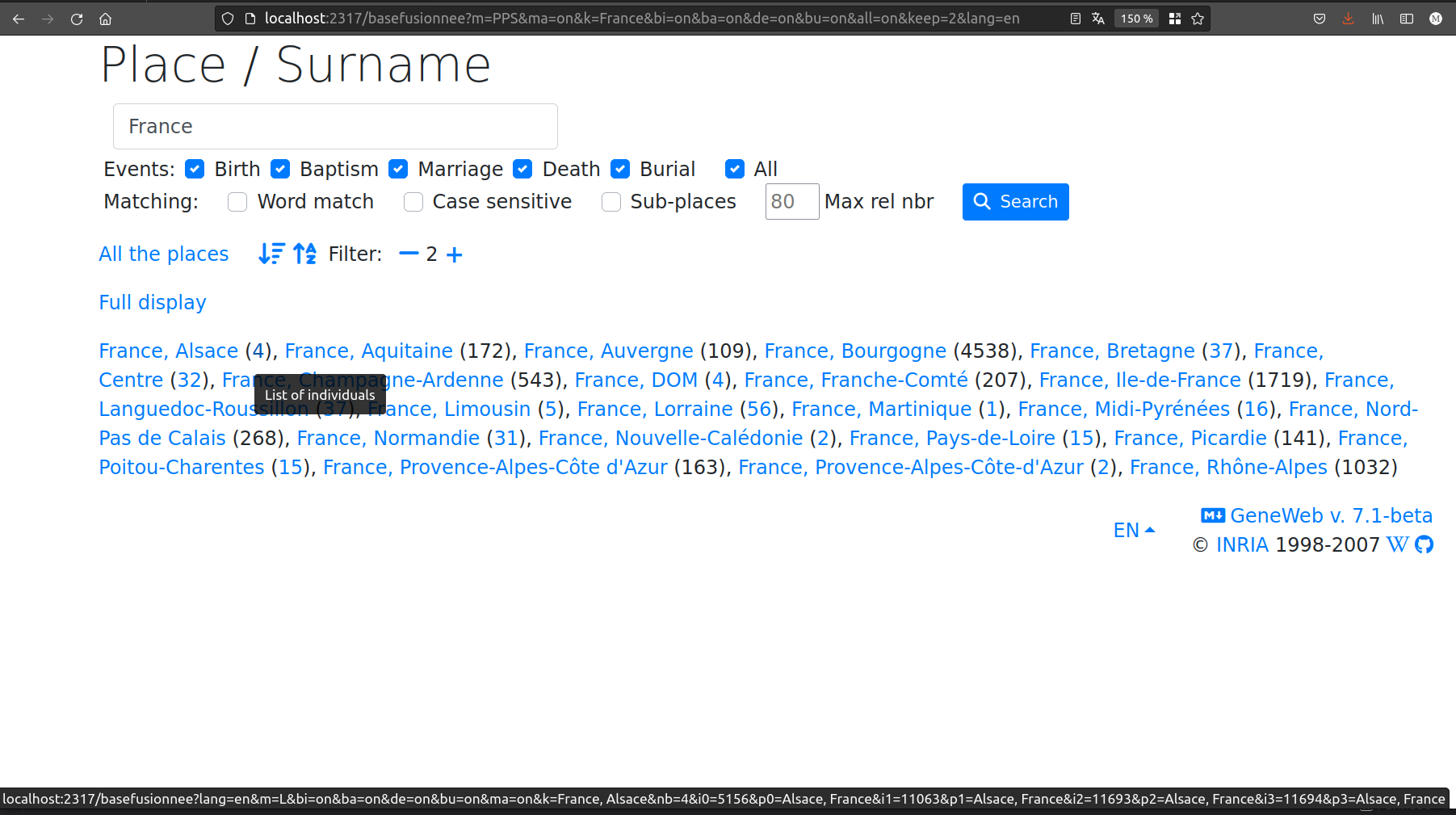1456x815 pixels.
Task: Increase the filter value with the plus
Action: 455,254
